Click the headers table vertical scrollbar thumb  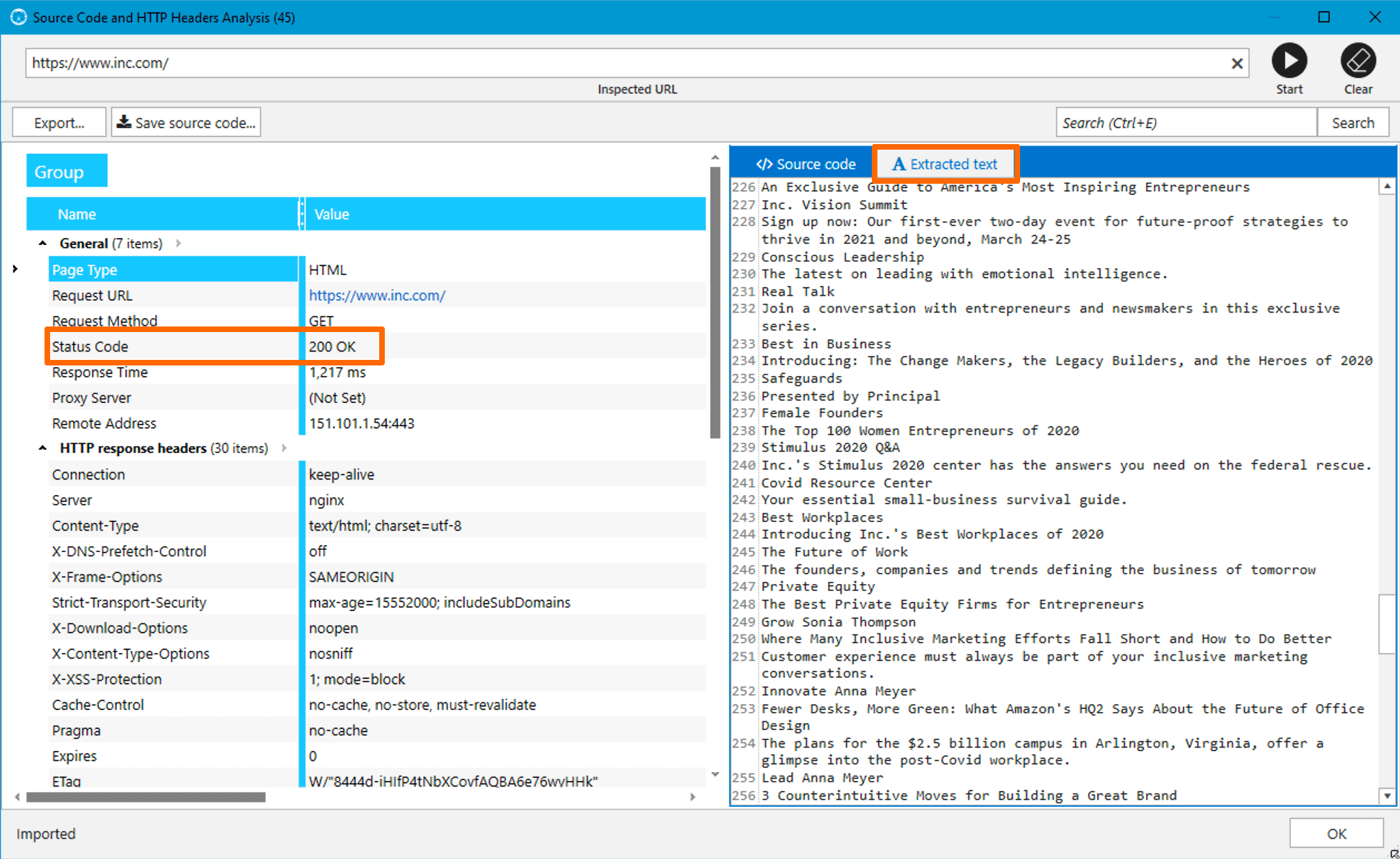pyautogui.click(x=715, y=301)
